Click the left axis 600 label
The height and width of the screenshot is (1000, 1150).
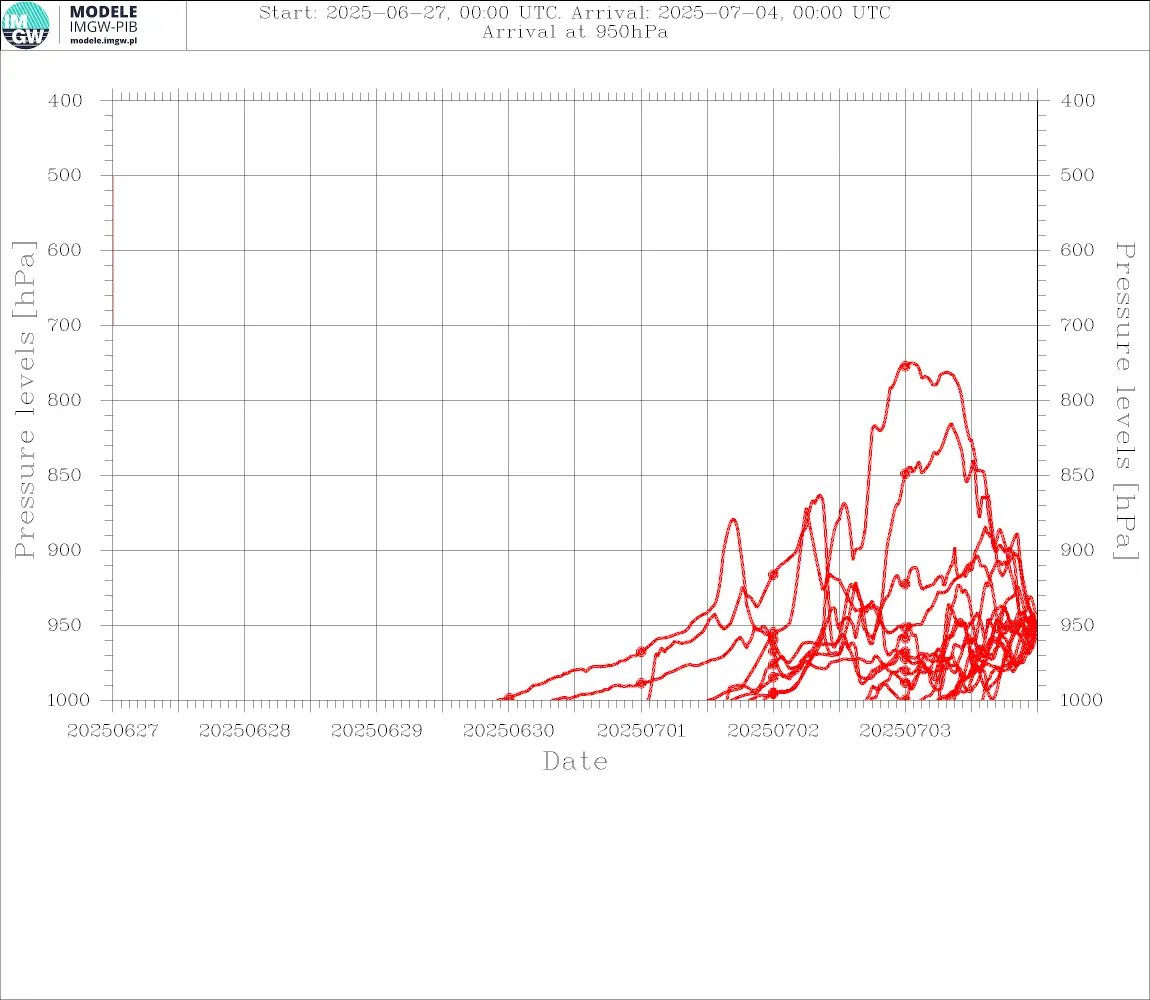65,250
